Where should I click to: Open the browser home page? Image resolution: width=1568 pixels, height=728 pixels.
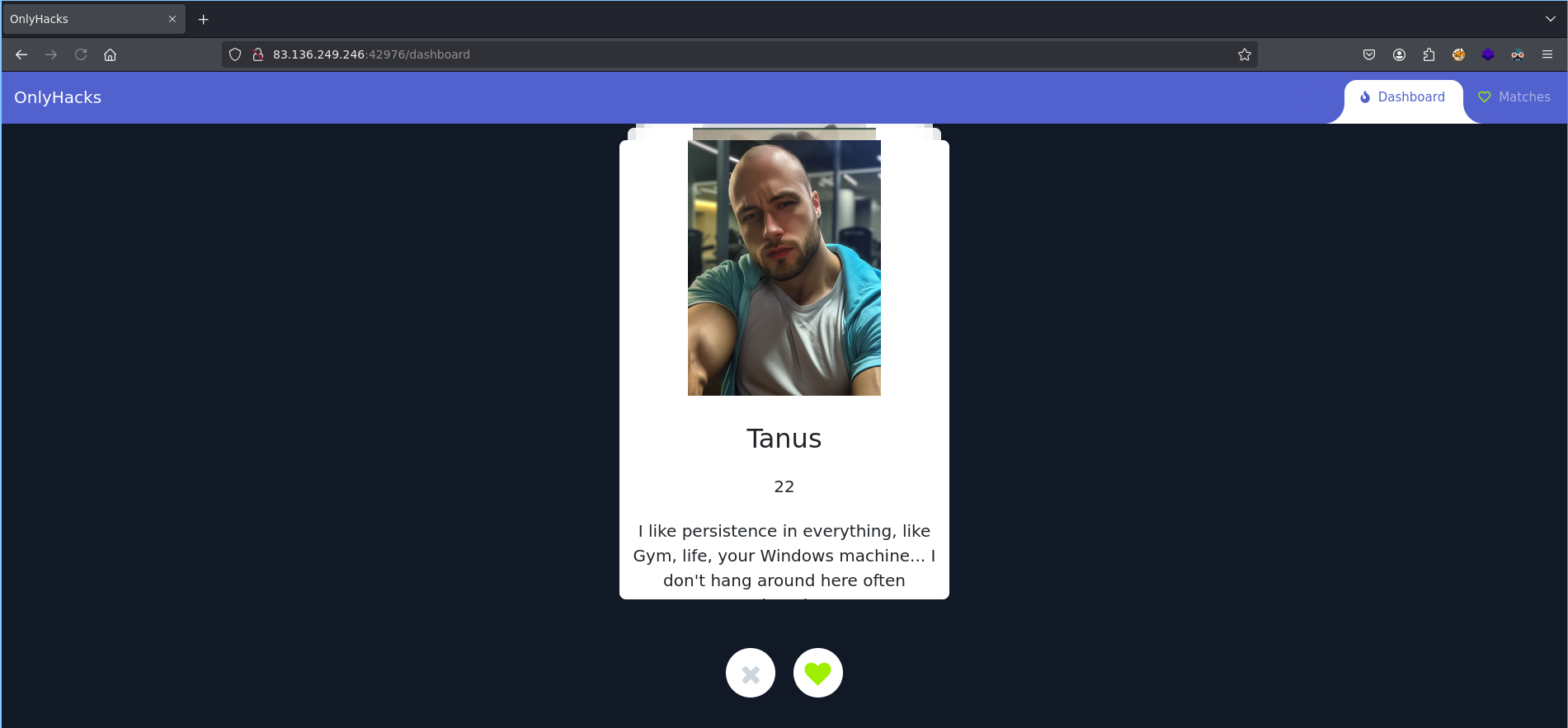(x=110, y=54)
